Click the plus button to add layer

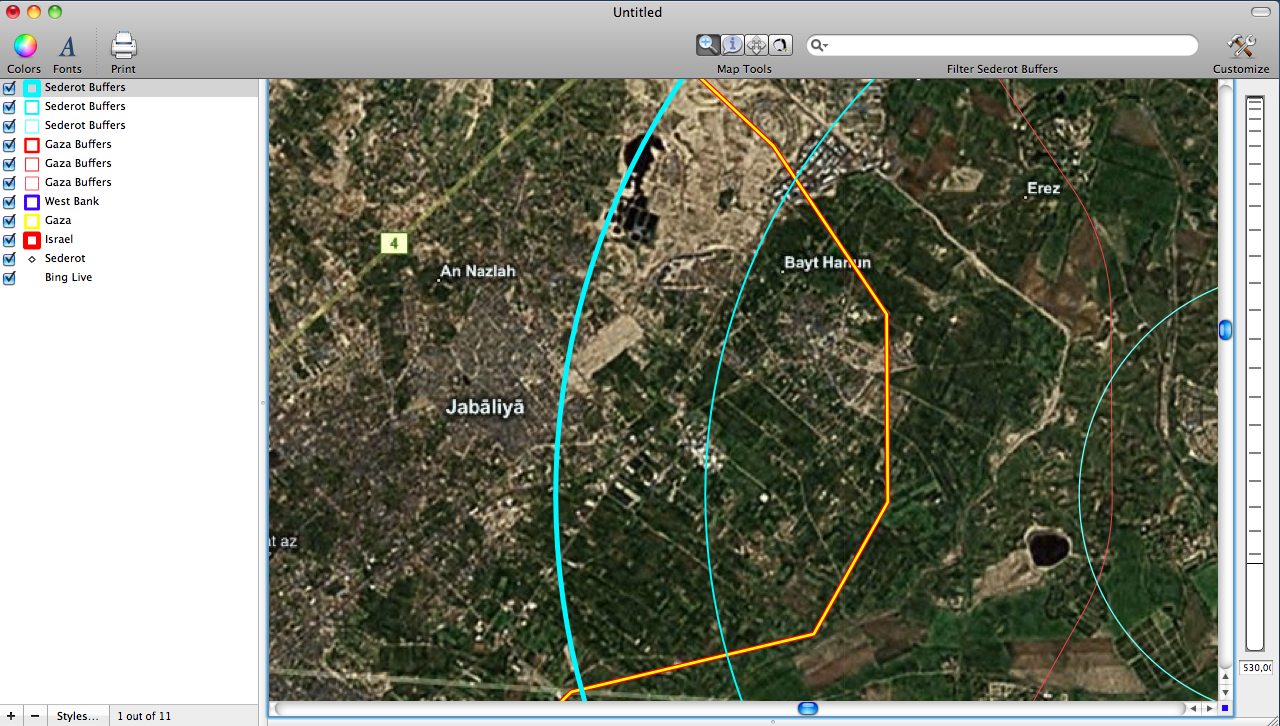click(13, 716)
